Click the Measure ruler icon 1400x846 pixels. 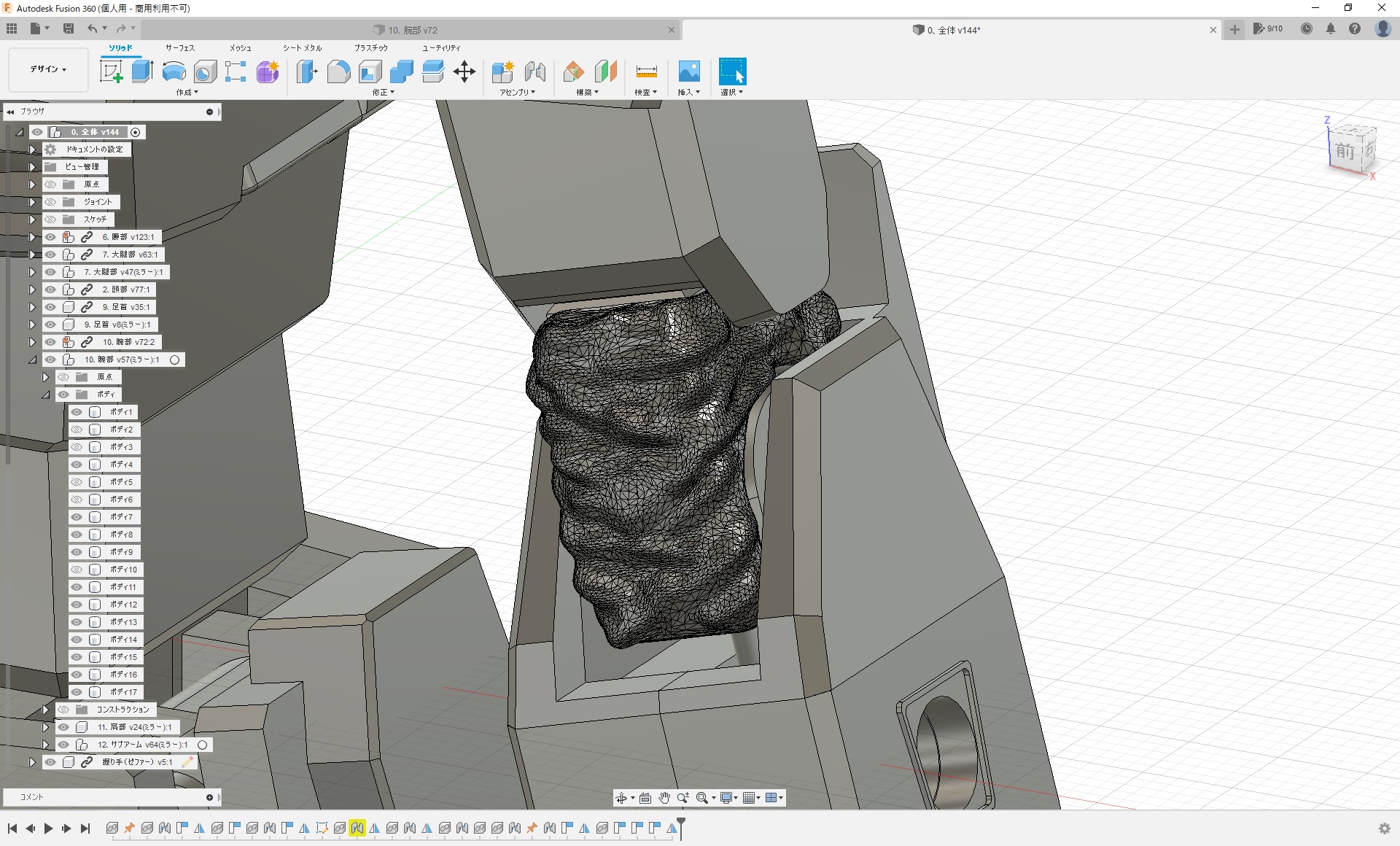point(646,71)
